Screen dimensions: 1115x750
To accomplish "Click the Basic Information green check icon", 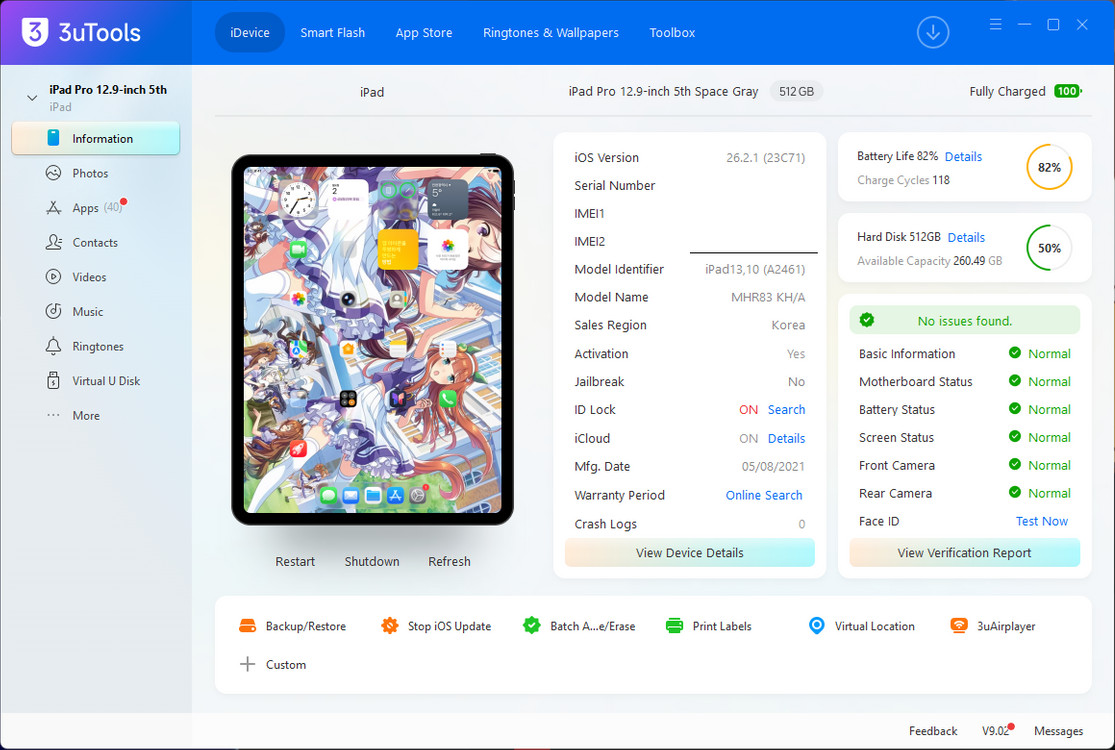I will tap(1015, 353).
